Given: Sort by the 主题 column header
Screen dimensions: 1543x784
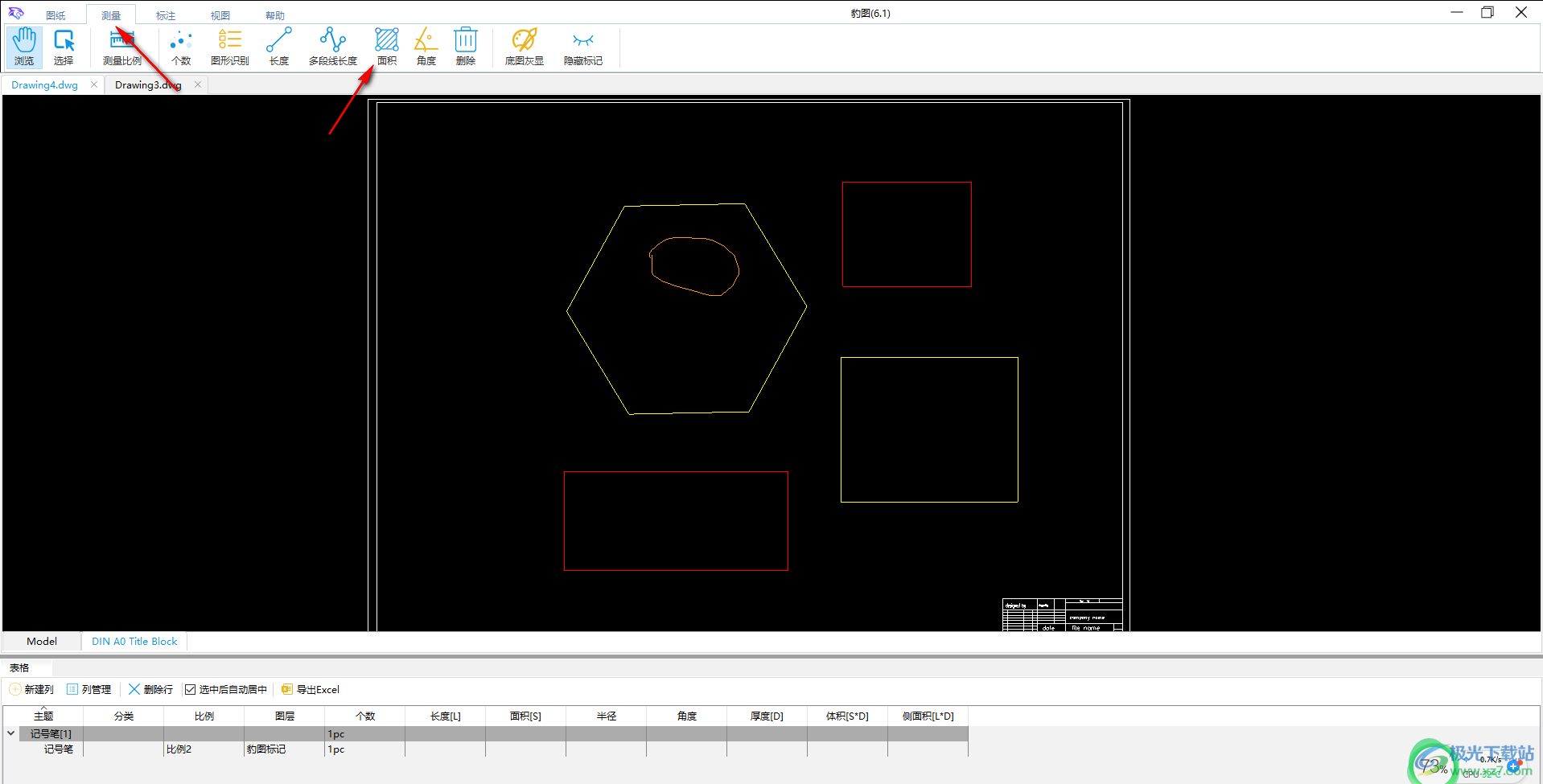Looking at the screenshot, I should [x=43, y=716].
